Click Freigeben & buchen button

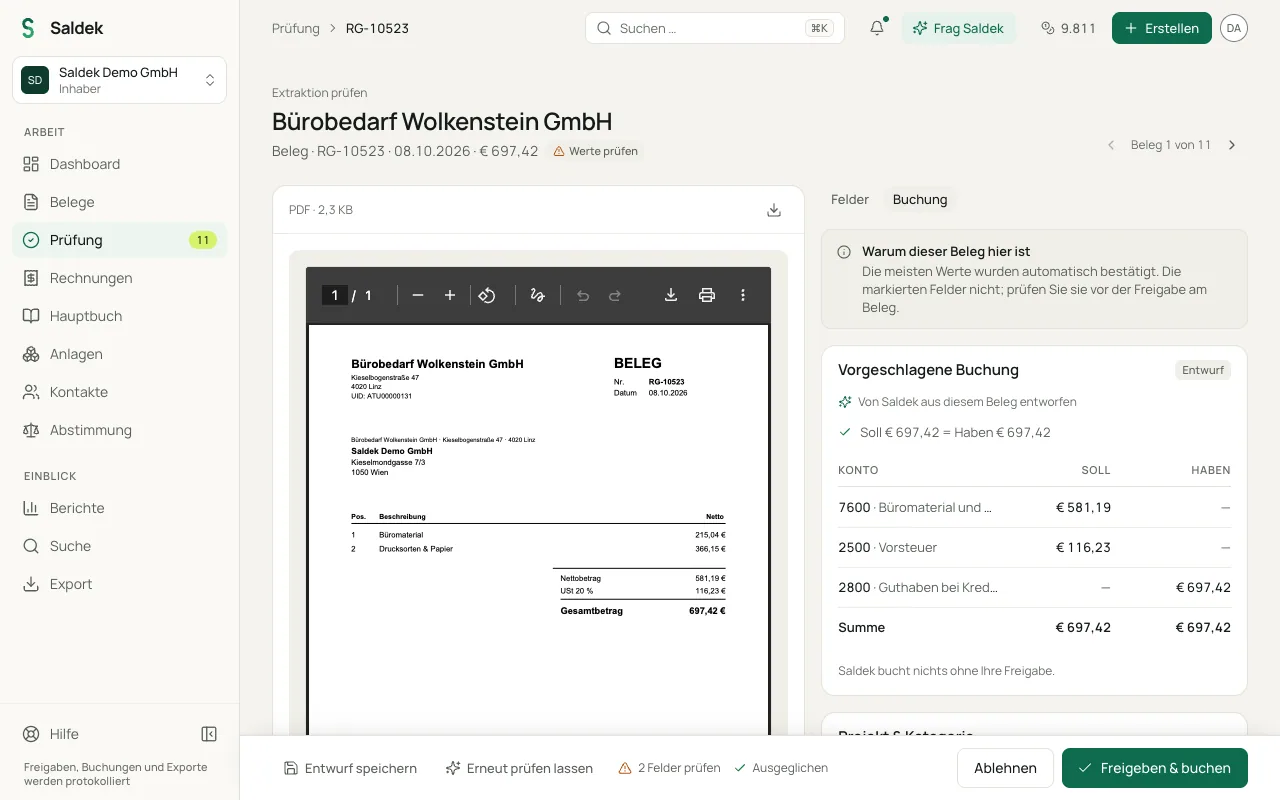point(1155,768)
